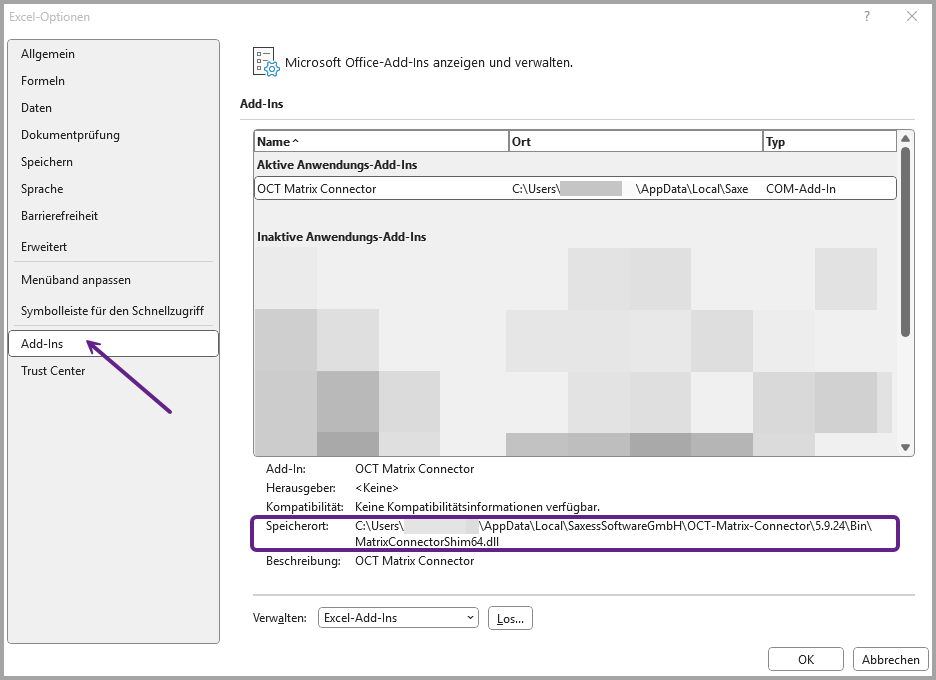The width and height of the screenshot is (936, 680).
Task: Select the Allgemein category
Action: click(x=48, y=54)
